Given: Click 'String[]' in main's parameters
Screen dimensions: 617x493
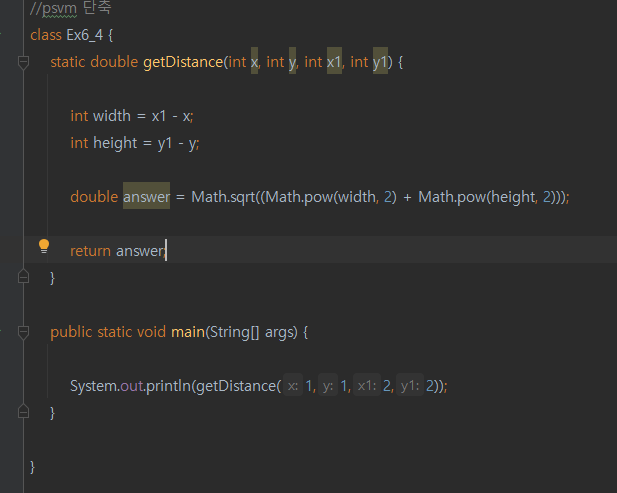Looking at the screenshot, I should 235,332.
